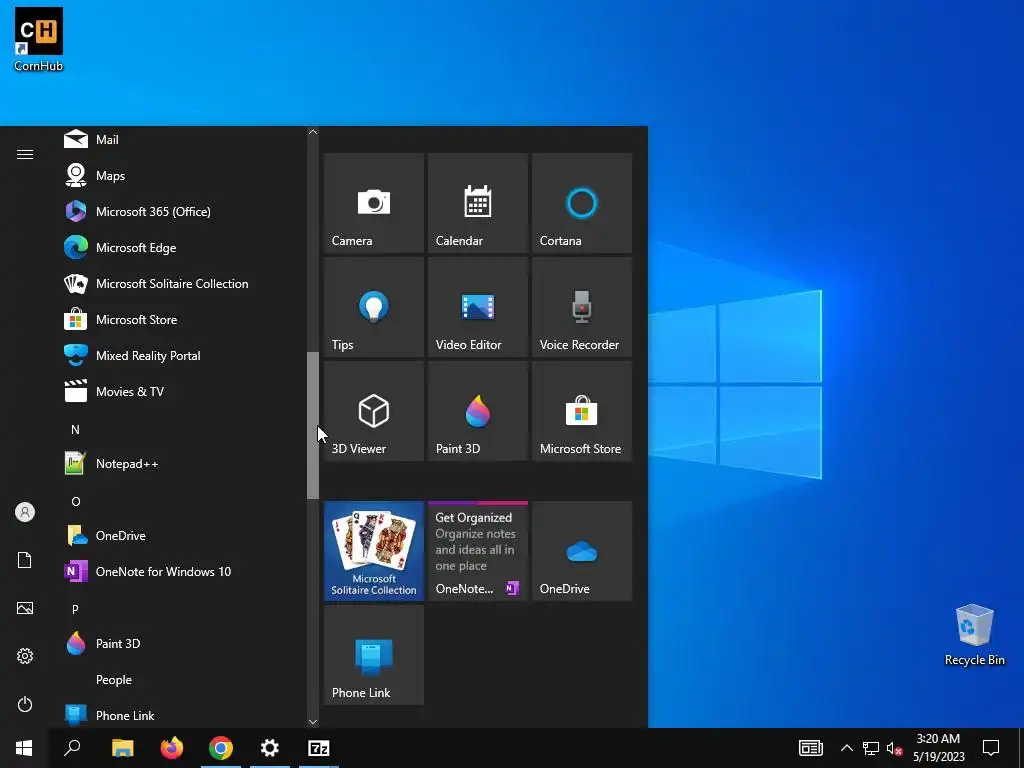1024x768 pixels.
Task: Open the OneDrive tile
Action: [582, 551]
